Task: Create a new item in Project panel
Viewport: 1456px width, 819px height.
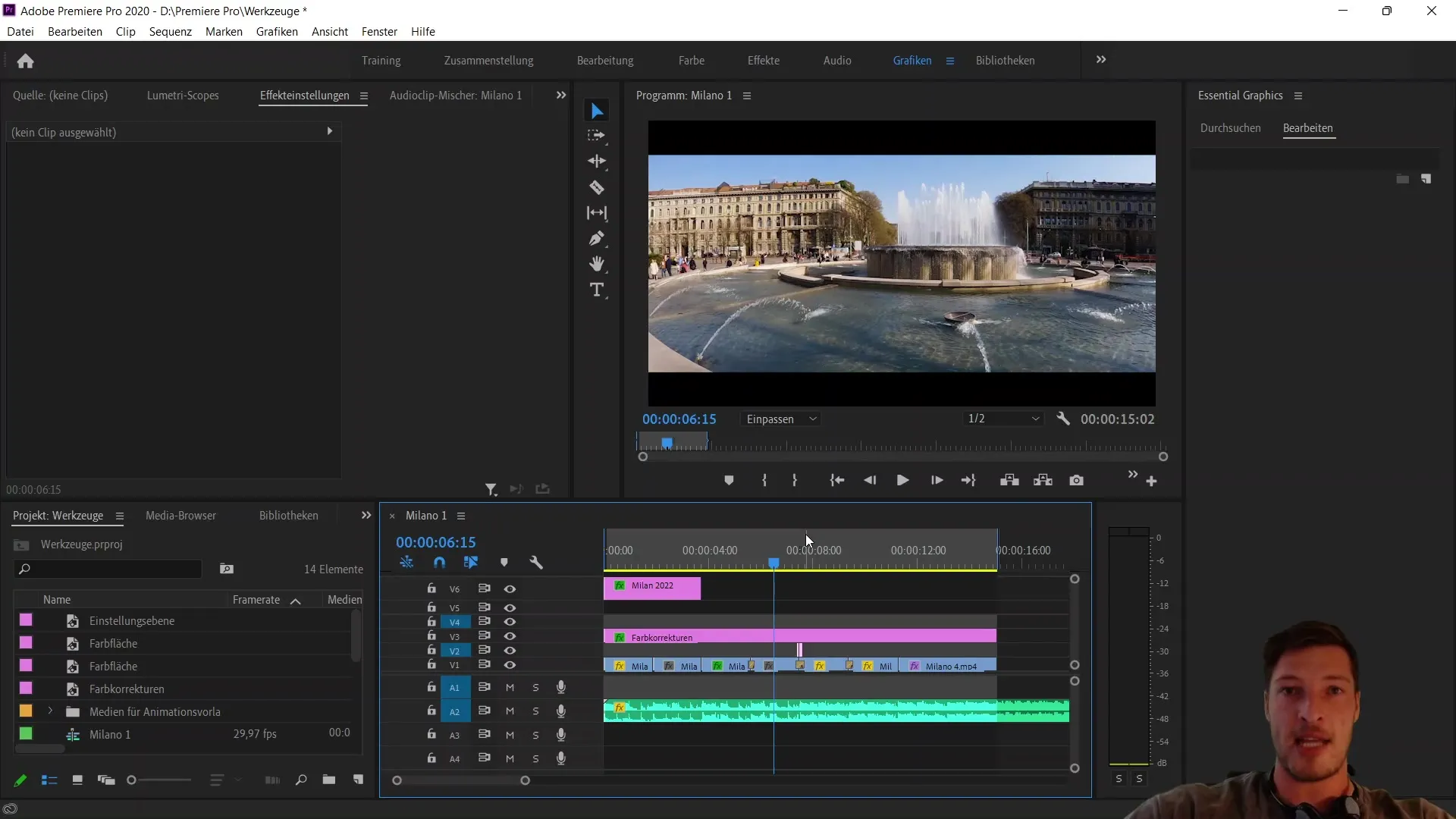Action: pyautogui.click(x=358, y=780)
